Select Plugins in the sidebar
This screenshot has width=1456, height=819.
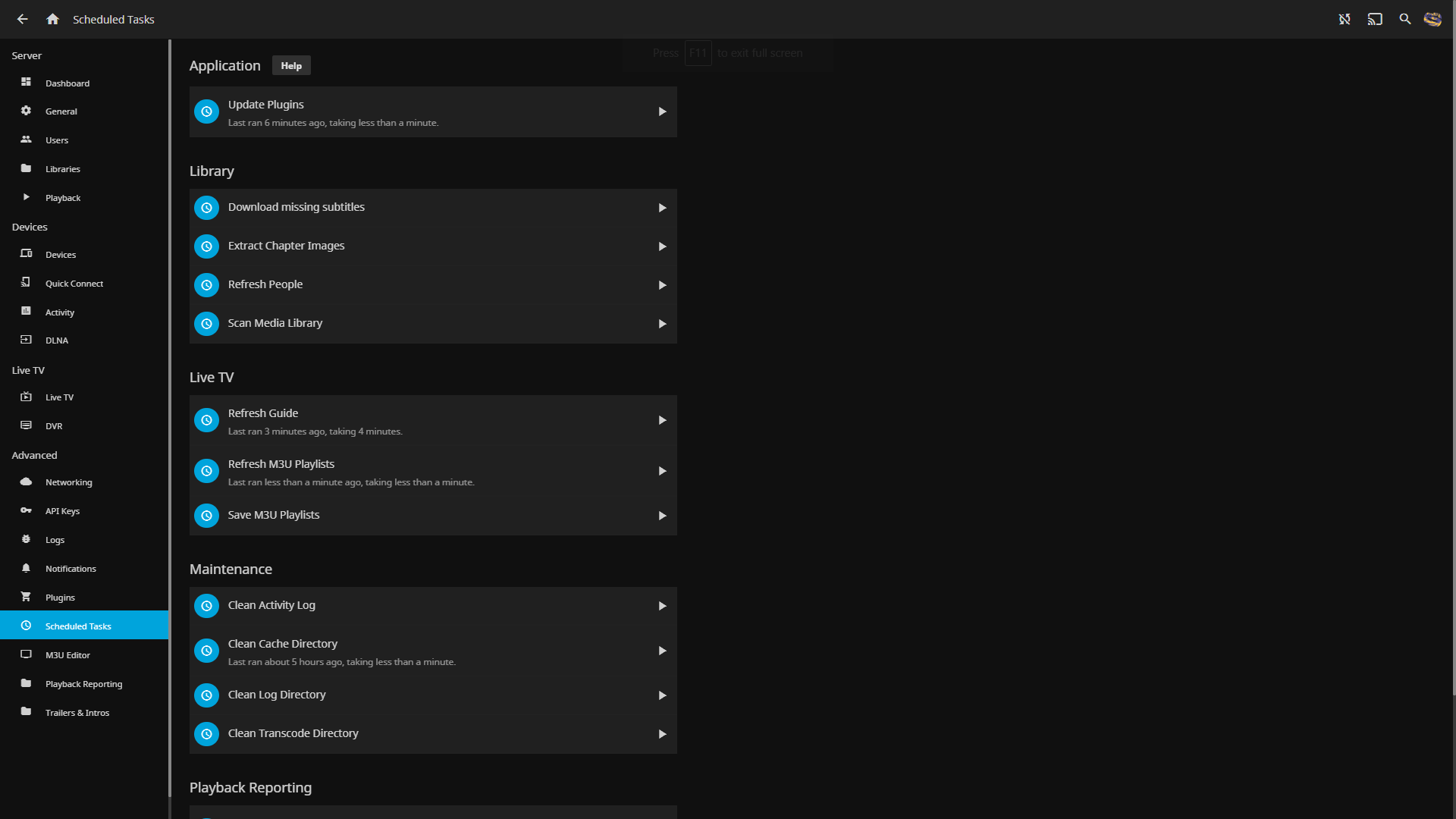click(x=60, y=598)
